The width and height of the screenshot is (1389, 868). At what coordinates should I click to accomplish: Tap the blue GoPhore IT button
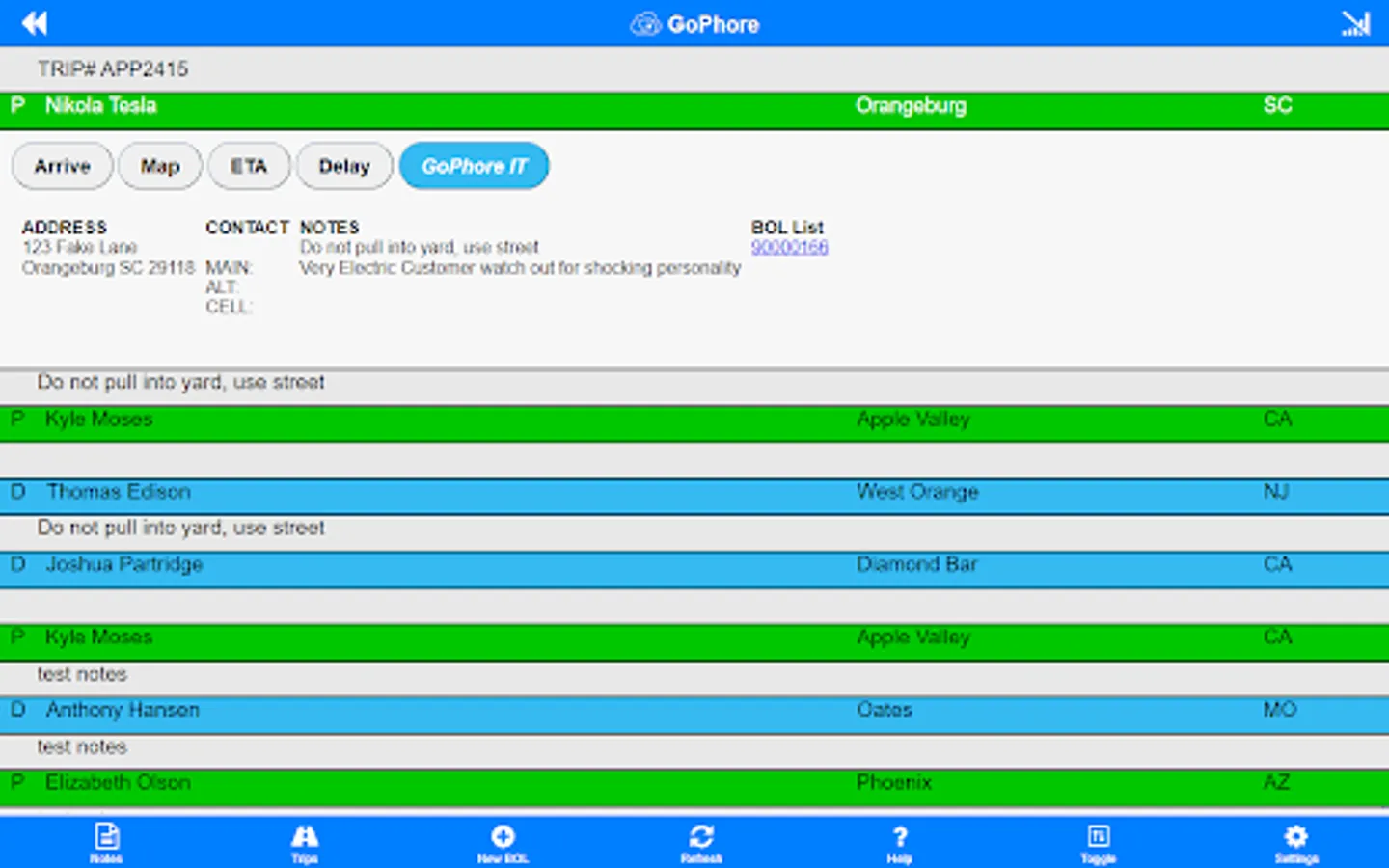click(x=474, y=166)
